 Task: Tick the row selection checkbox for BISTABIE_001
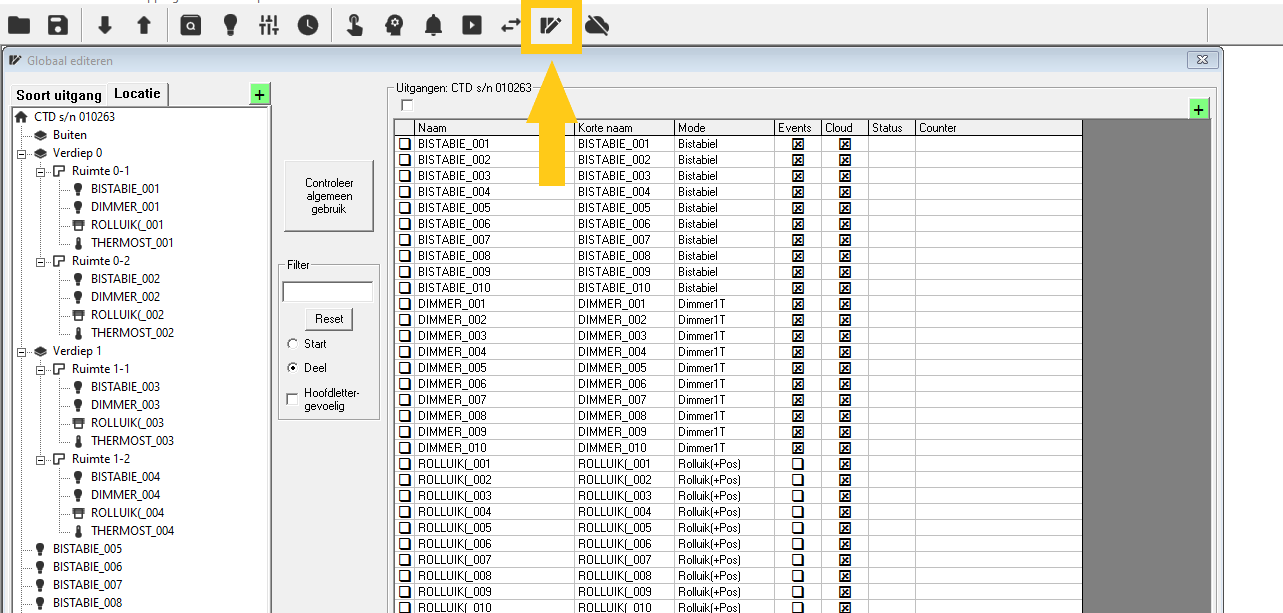pos(405,144)
